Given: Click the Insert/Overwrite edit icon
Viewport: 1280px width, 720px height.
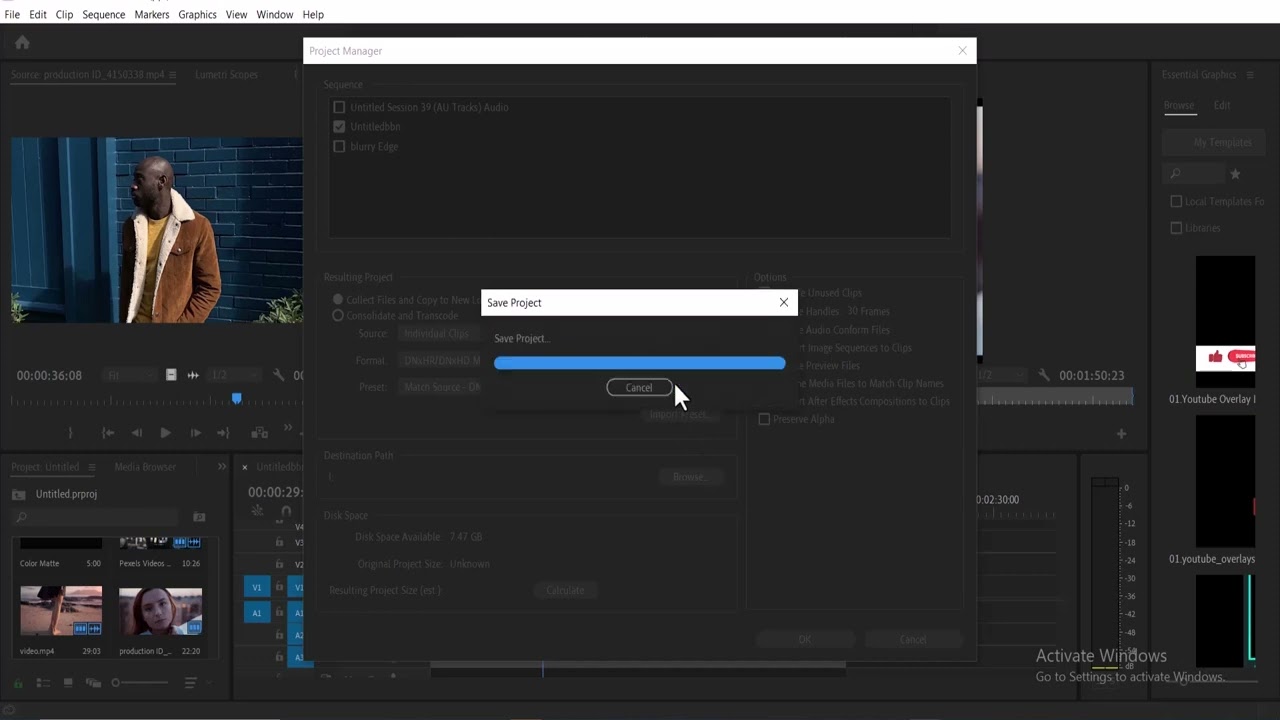Looking at the screenshot, I should click(259, 433).
